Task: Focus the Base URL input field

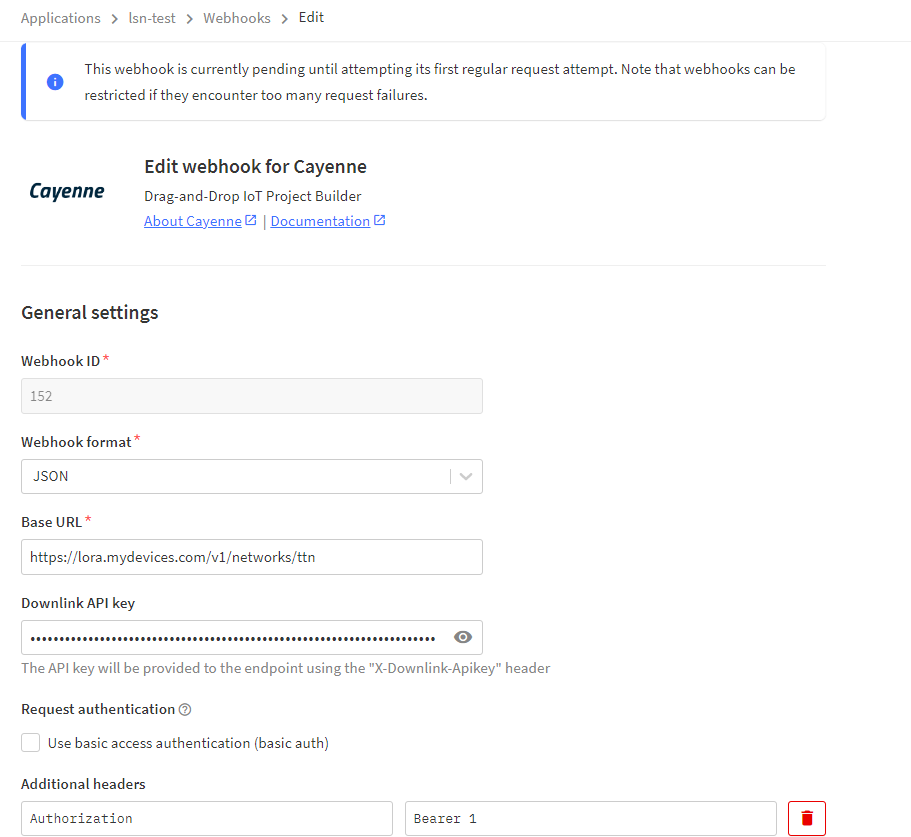Action: click(252, 557)
